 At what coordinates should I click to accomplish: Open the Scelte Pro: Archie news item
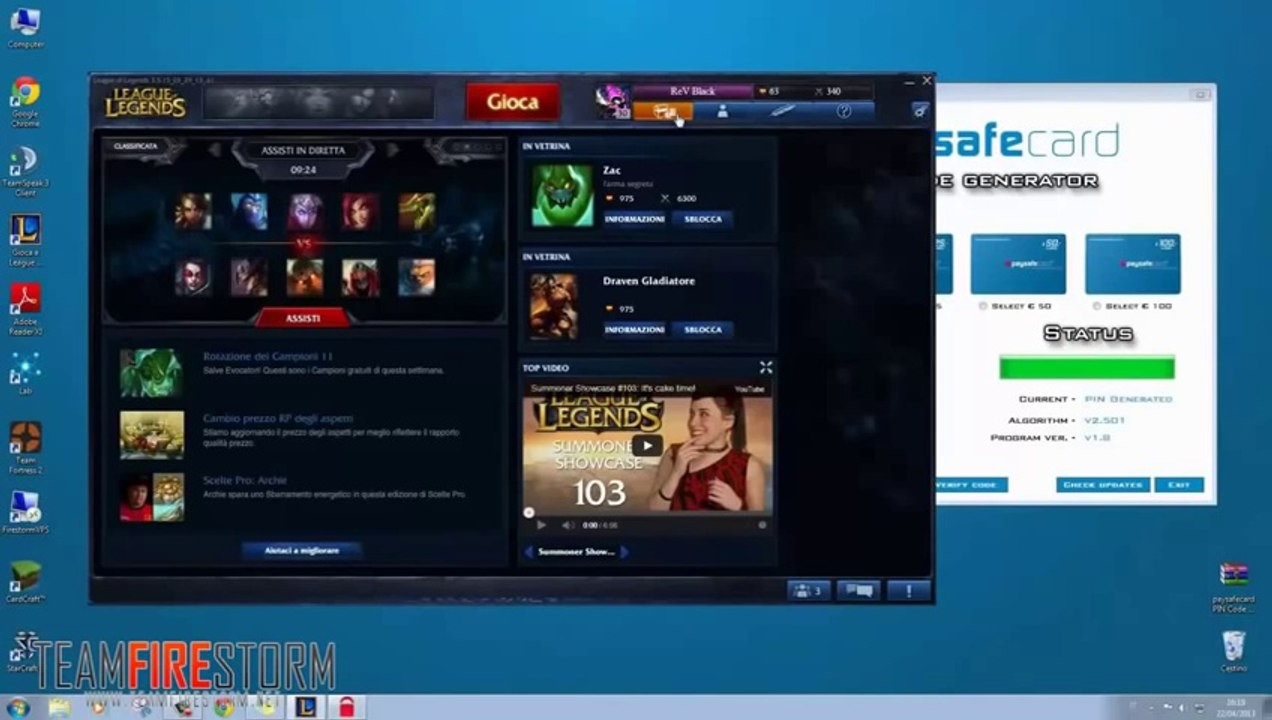coord(245,480)
